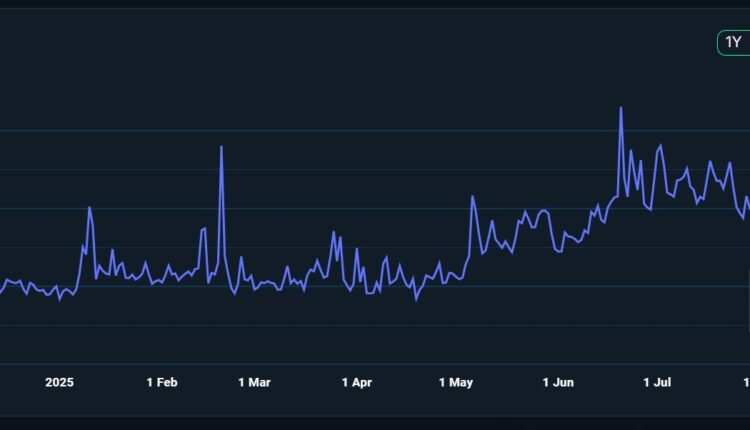
Task: Select the "1 Jul" axis date label
Action: point(658,382)
